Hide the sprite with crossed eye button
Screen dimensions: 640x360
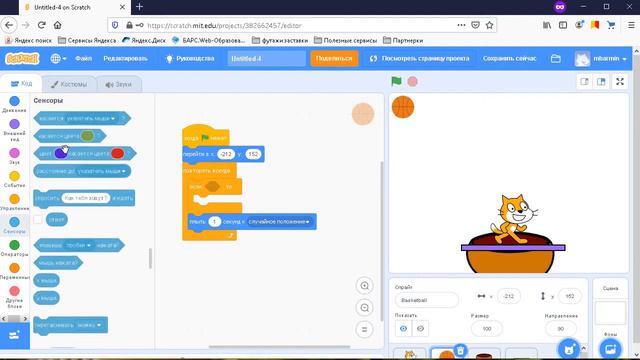420,329
